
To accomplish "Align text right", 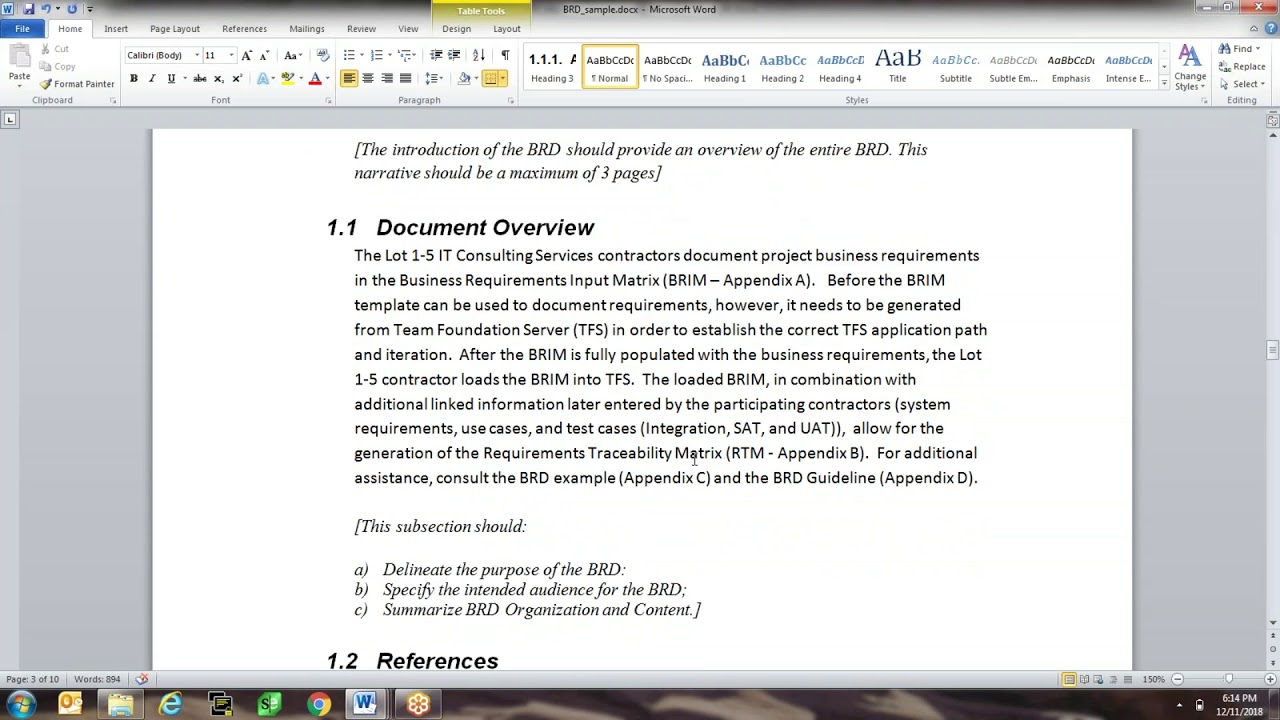I will pos(387,79).
